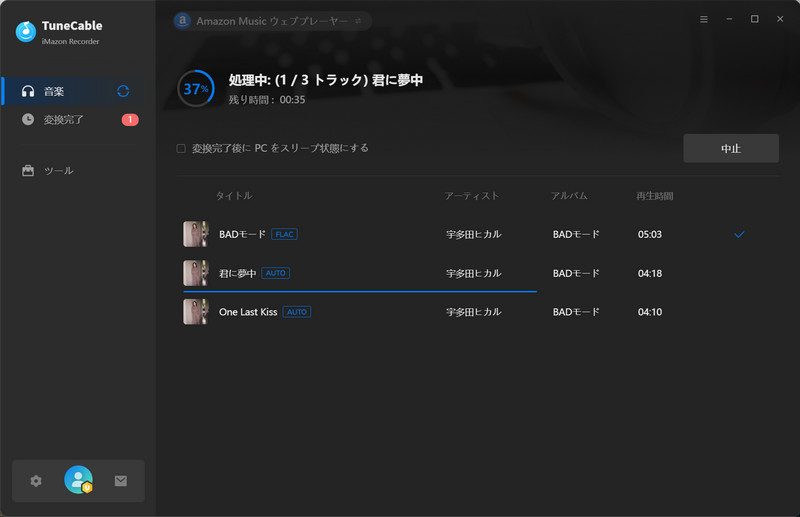Click the TuneCable logo icon
This screenshot has width=800, height=517.
pos(26,32)
